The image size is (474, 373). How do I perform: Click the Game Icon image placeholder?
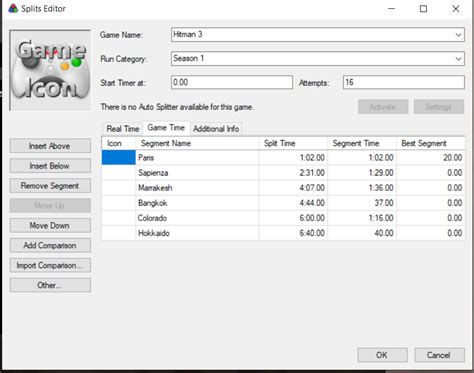click(50, 70)
